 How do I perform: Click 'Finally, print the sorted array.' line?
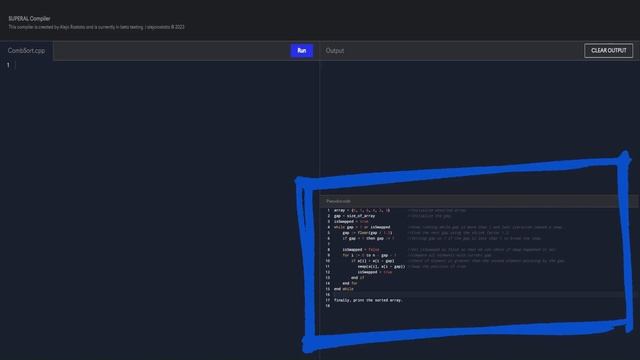[368, 300]
